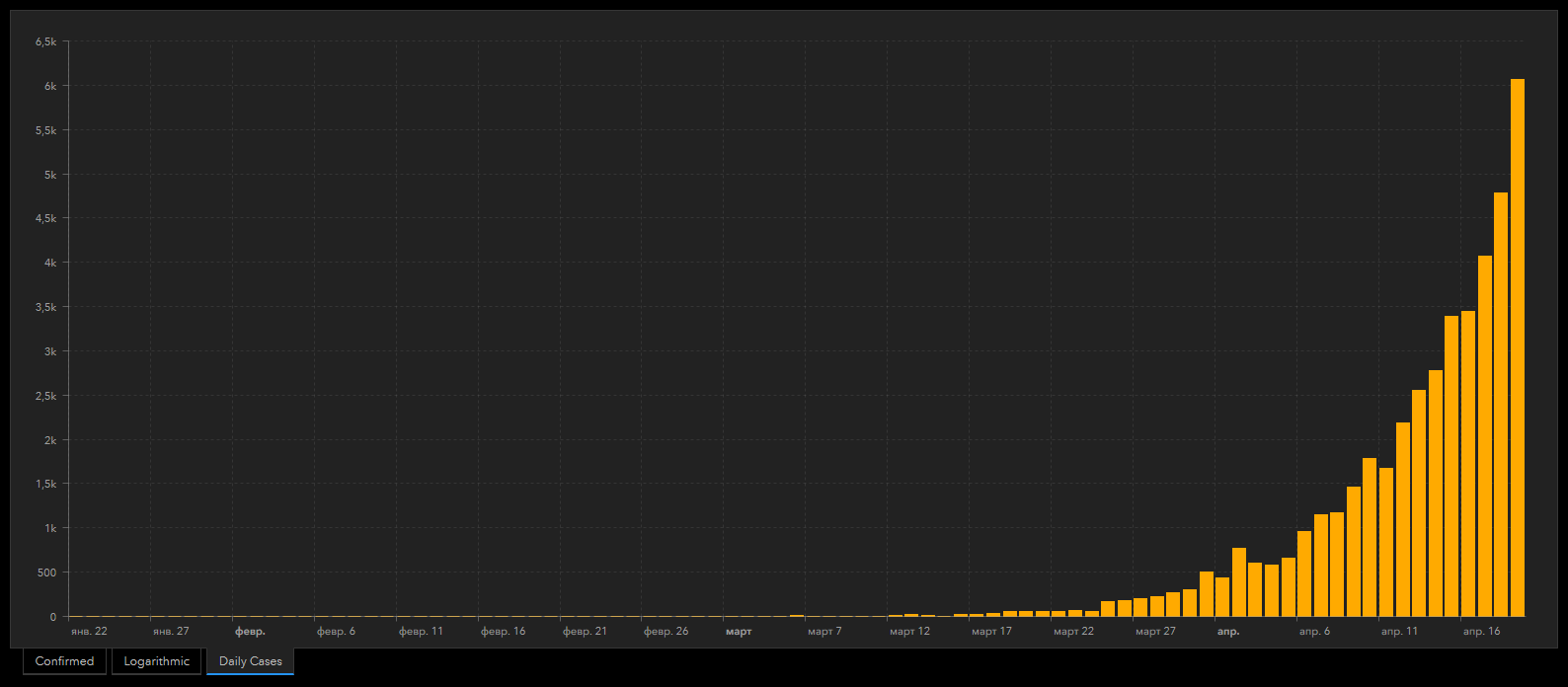Switch to the Confirmed tab
1568x687 pixels.
pyautogui.click(x=64, y=661)
